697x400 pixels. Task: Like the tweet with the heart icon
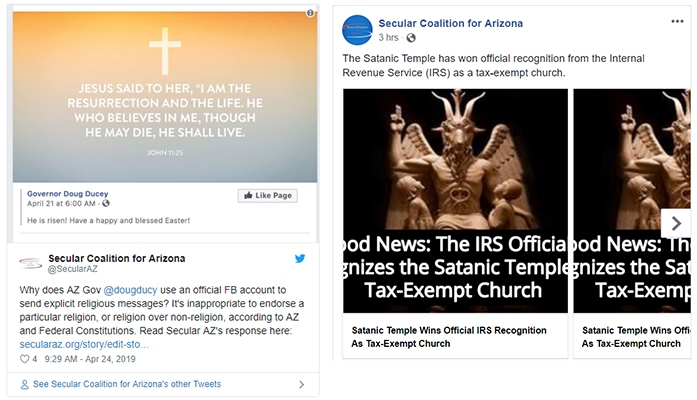[23, 358]
